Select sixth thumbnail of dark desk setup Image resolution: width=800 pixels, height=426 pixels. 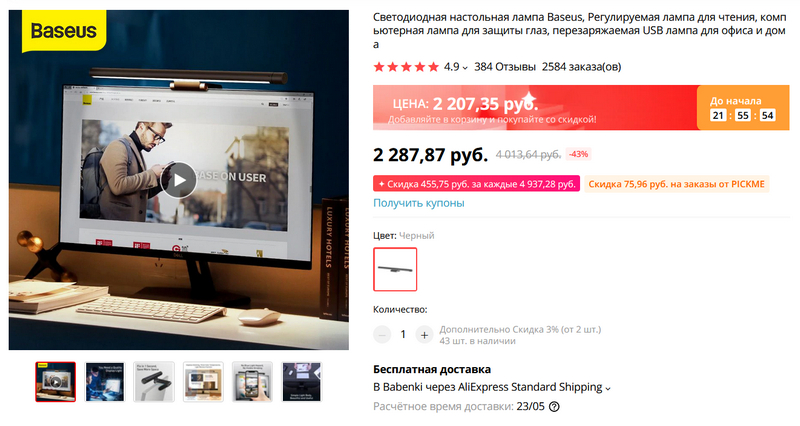point(302,382)
